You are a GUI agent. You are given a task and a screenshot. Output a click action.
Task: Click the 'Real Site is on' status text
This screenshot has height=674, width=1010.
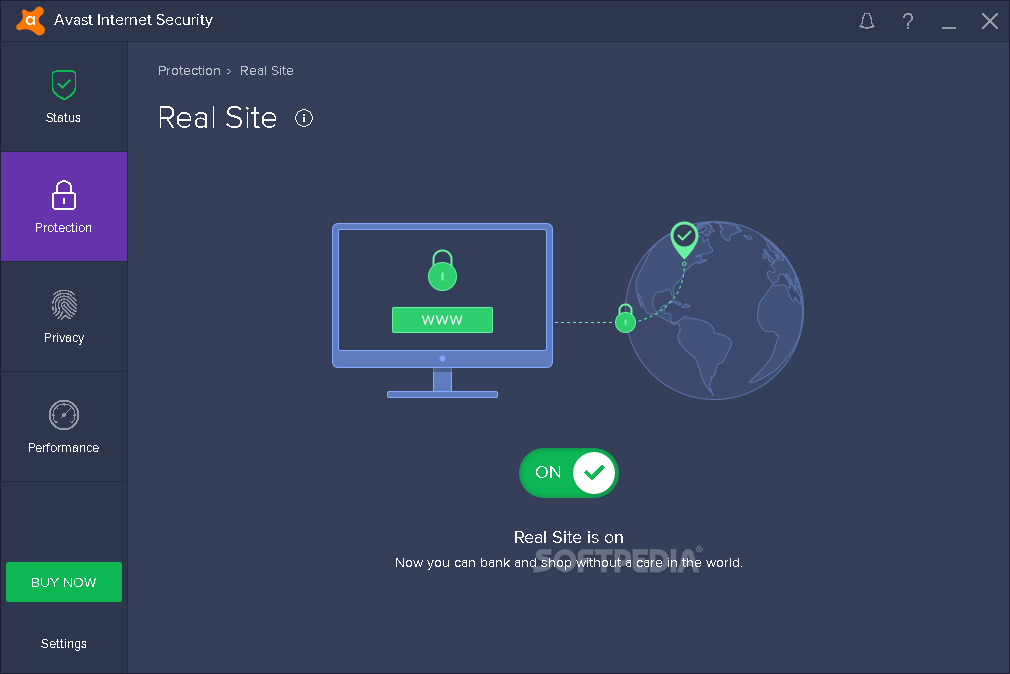click(x=569, y=537)
